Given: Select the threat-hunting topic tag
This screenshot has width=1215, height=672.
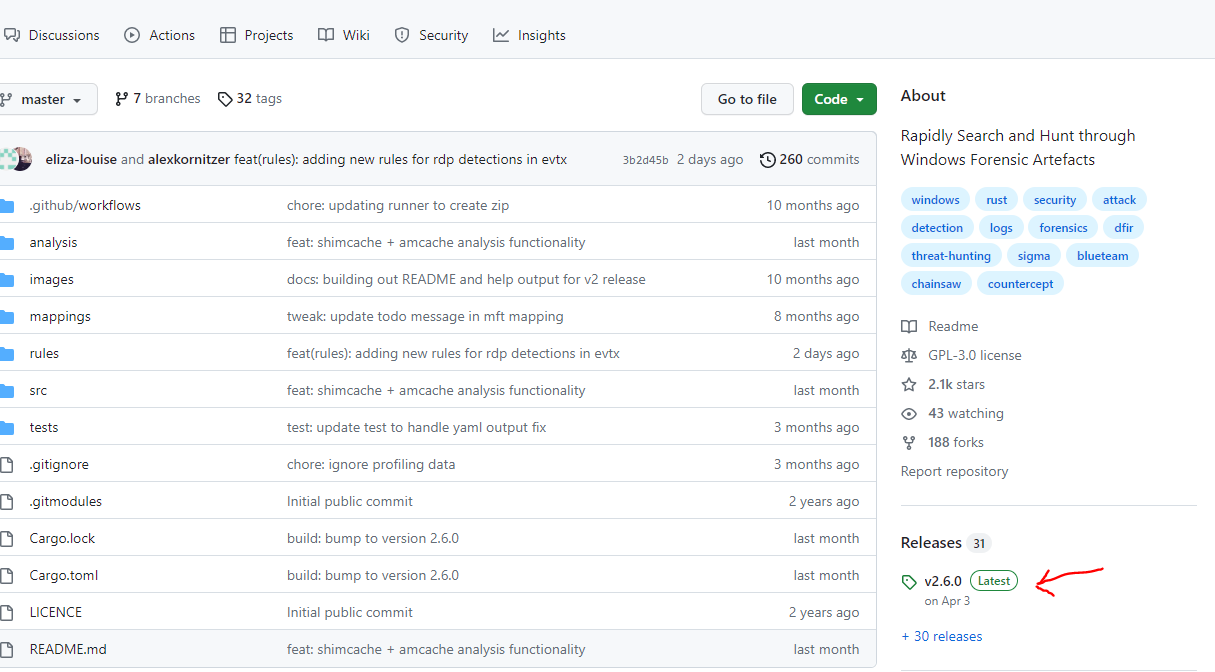Looking at the screenshot, I should click(951, 256).
